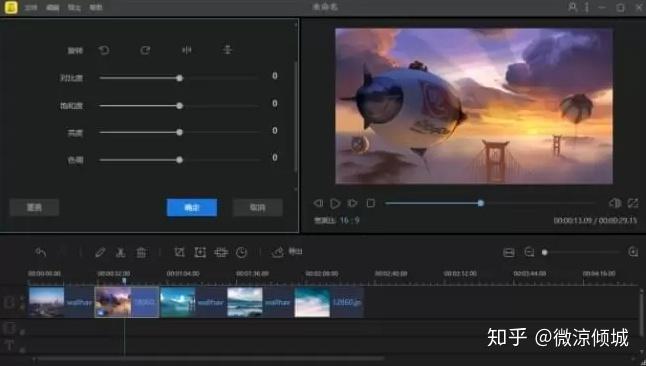Play the preview video

click(x=335, y=203)
